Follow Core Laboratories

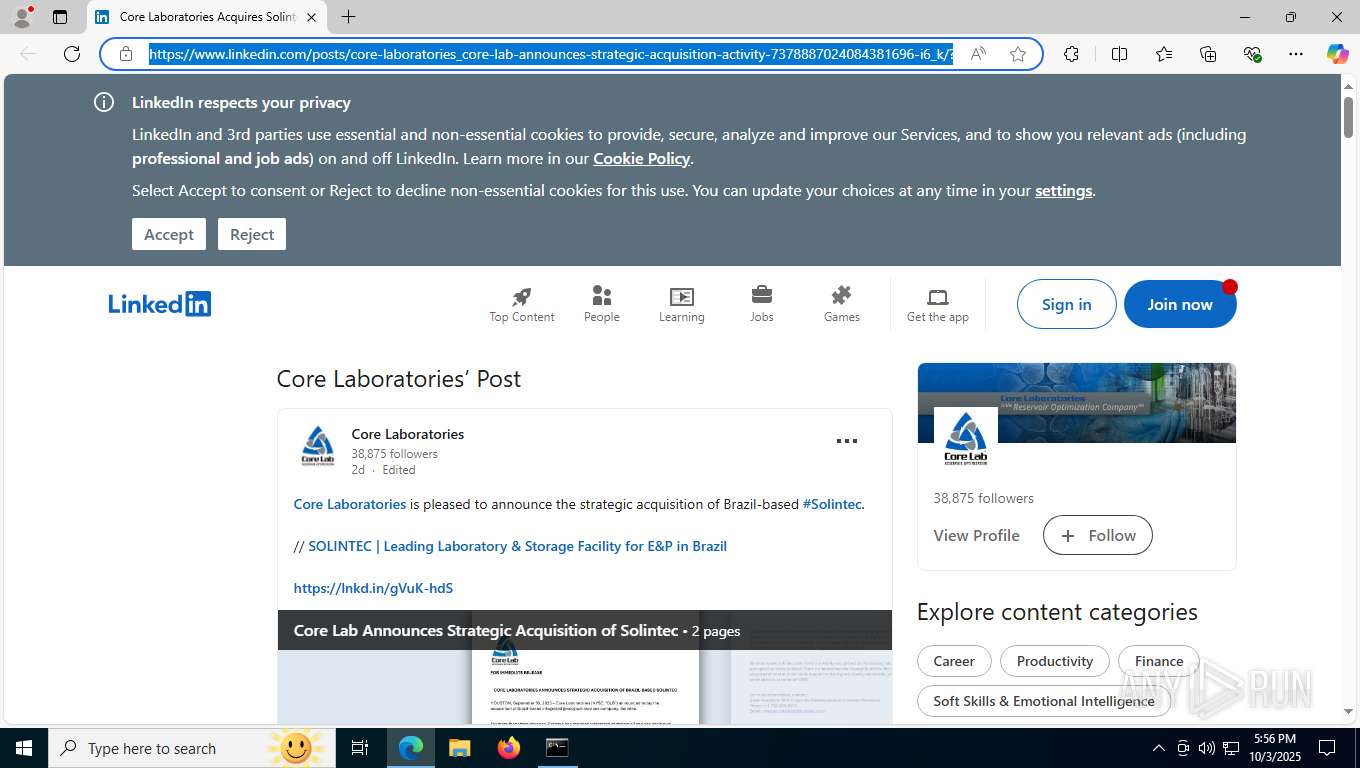tap(1098, 535)
